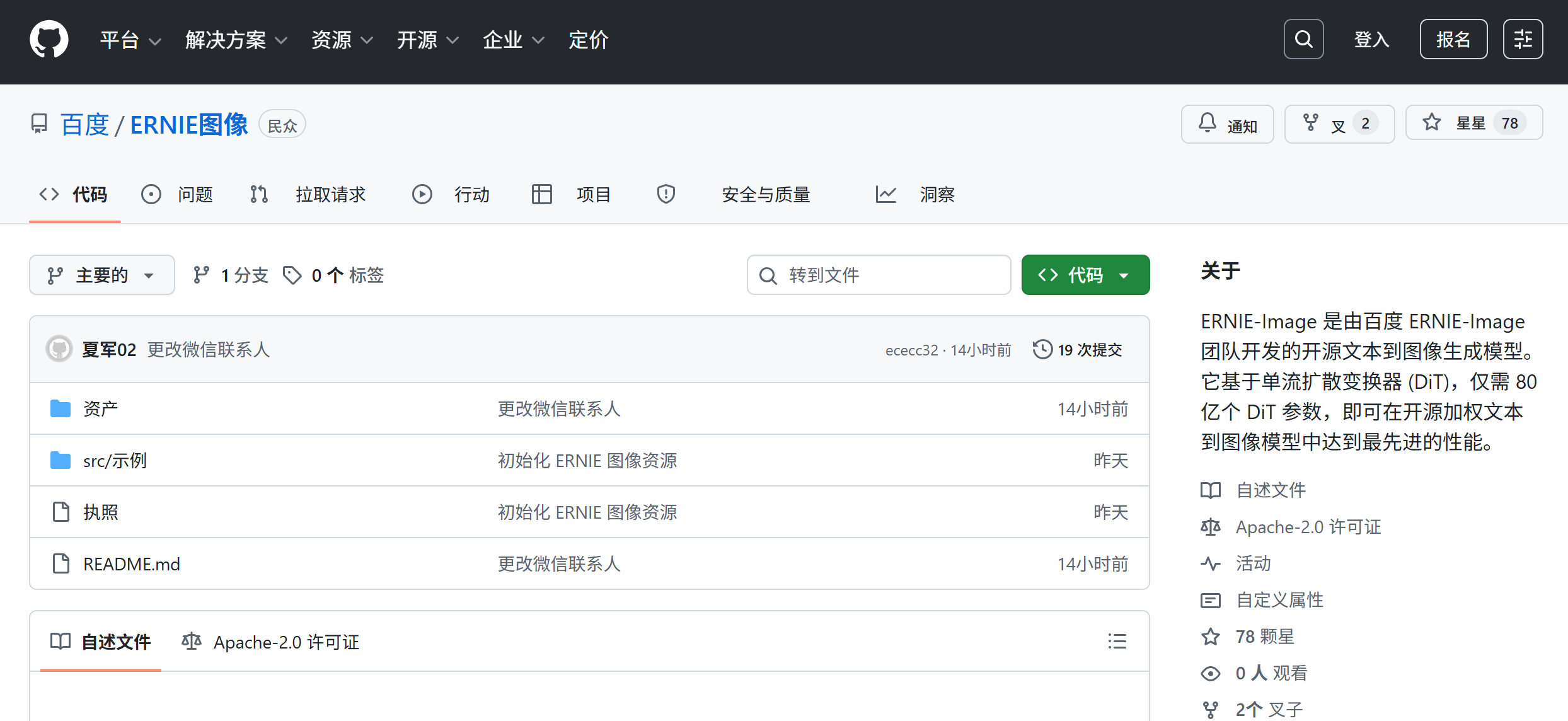Open the 资产 folder
Image resolution: width=1568 pixels, height=721 pixels.
pos(100,408)
